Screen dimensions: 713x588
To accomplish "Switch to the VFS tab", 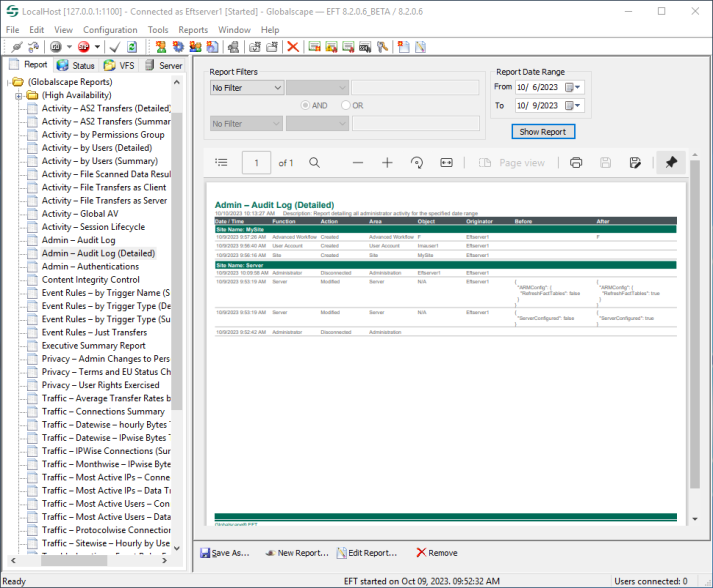I will point(120,65).
